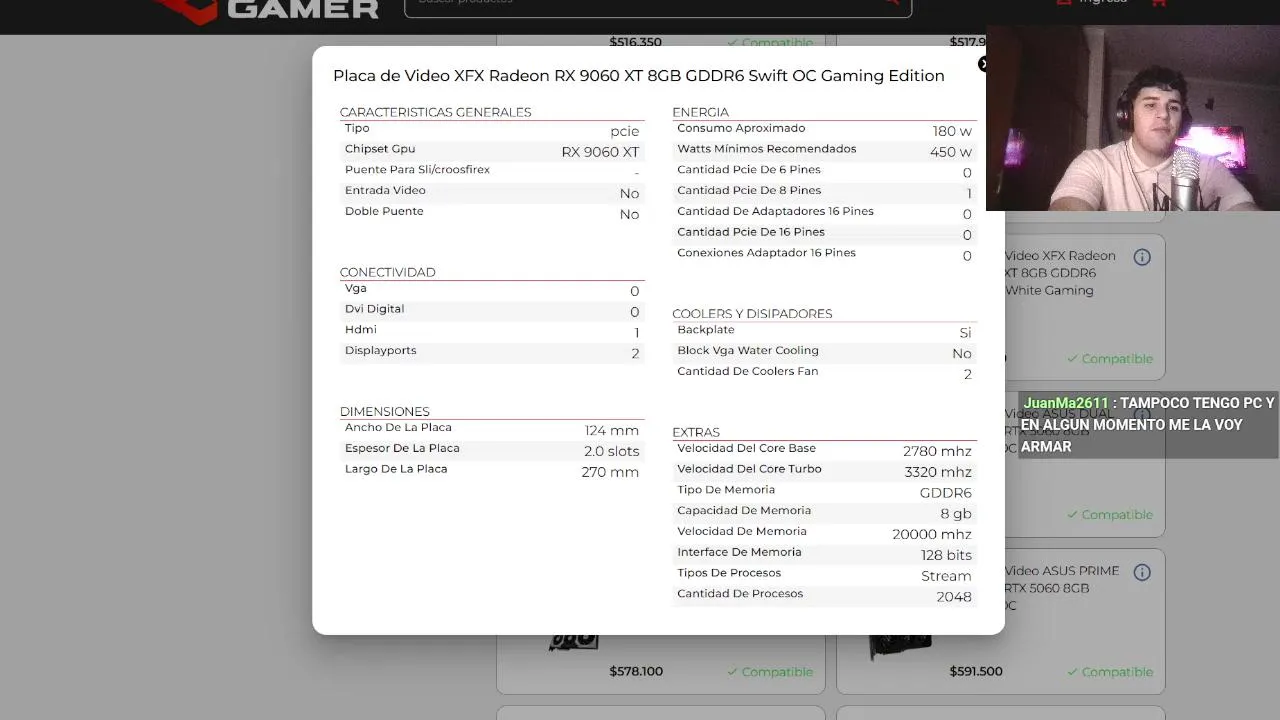Select the Backplate value Si
The width and height of the screenshot is (1280, 720).
[965, 332]
